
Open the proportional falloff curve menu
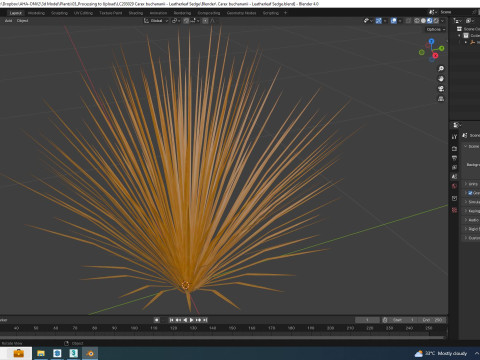tap(213, 21)
